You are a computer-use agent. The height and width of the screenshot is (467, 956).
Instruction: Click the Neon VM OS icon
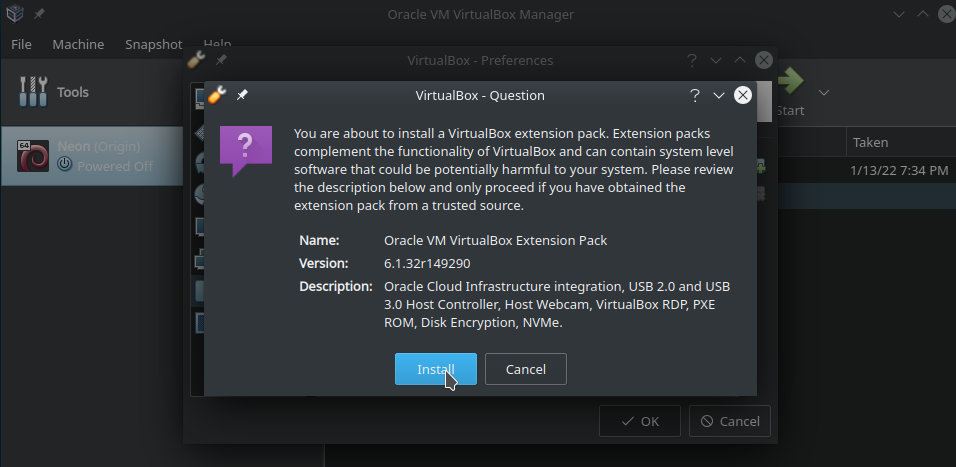(33, 156)
